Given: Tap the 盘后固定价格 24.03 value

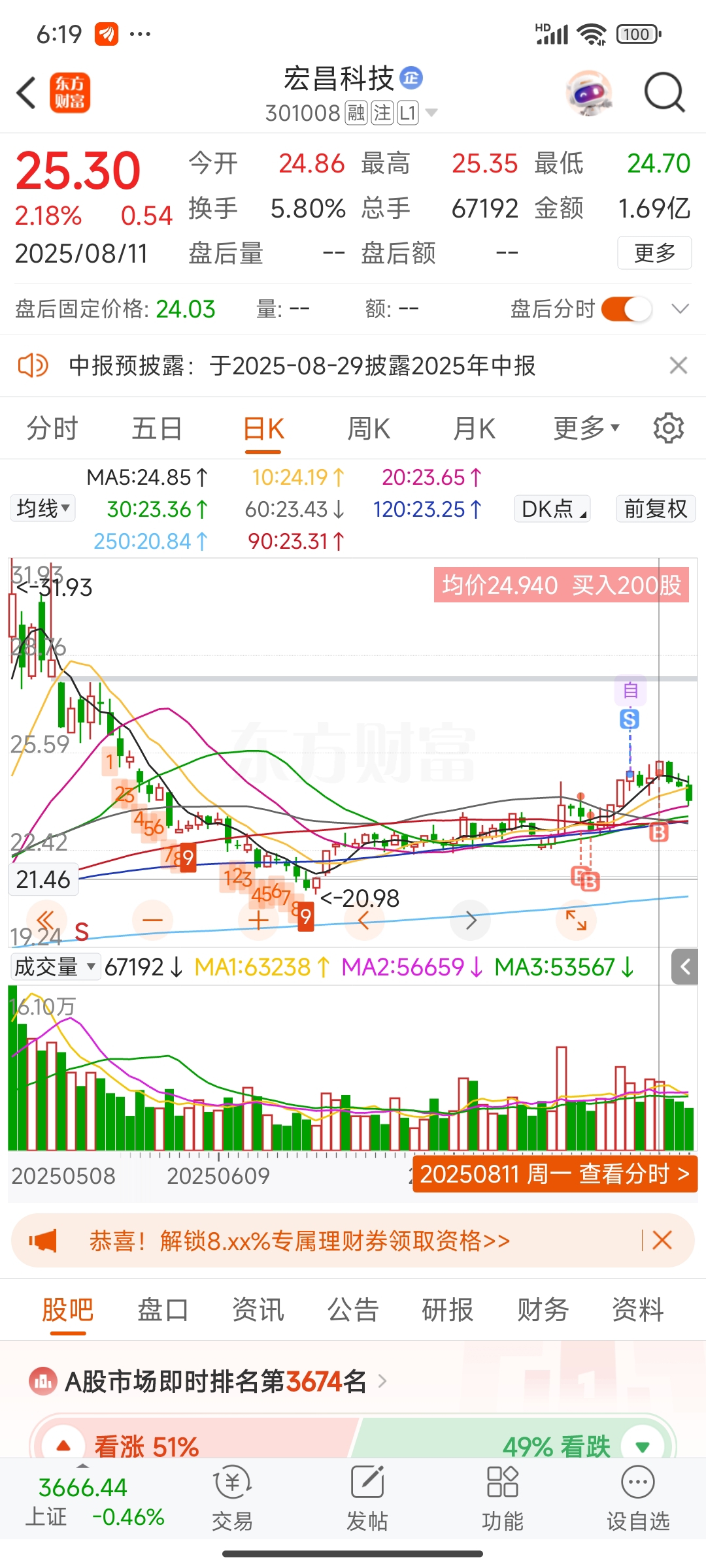Looking at the screenshot, I should 186,309.
